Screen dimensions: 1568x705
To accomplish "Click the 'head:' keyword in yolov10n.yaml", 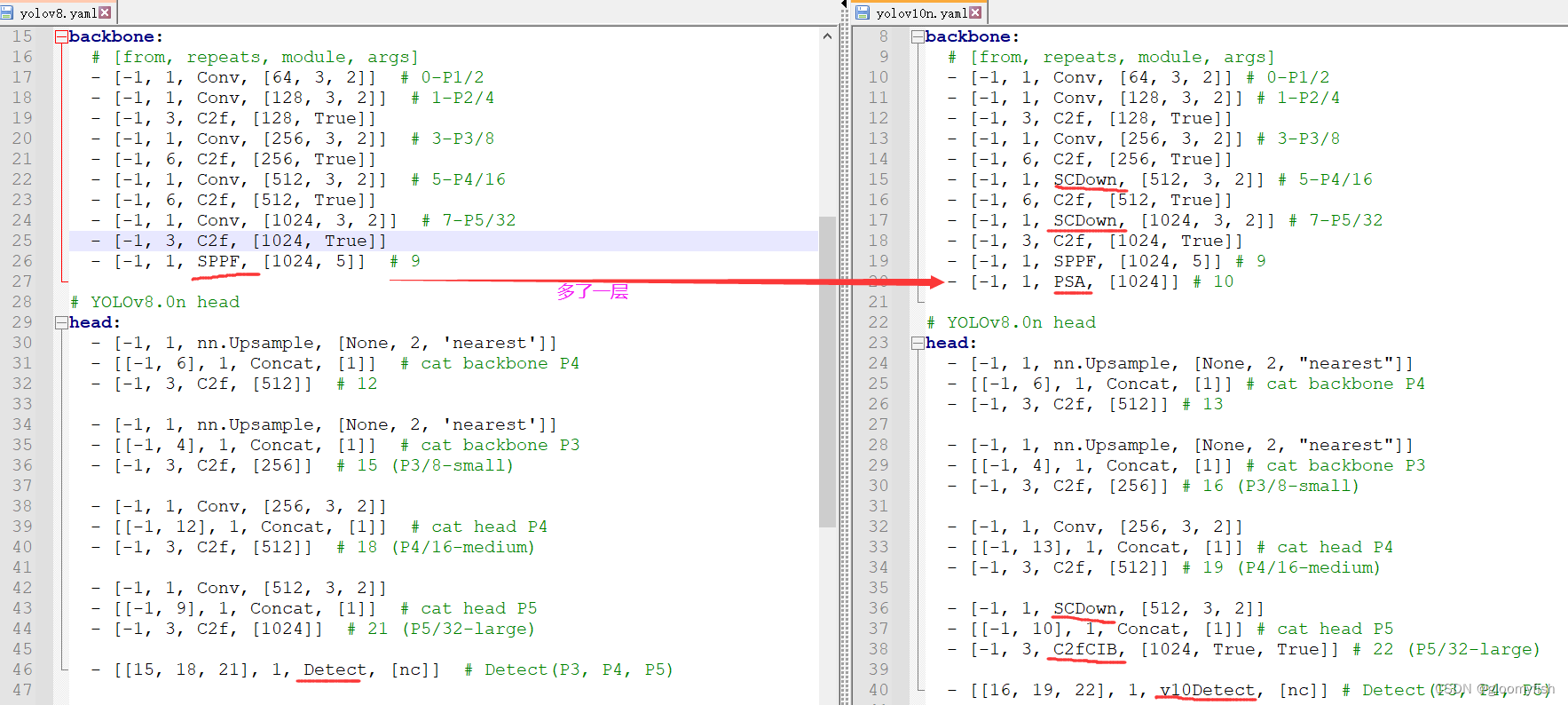I will click(951, 343).
